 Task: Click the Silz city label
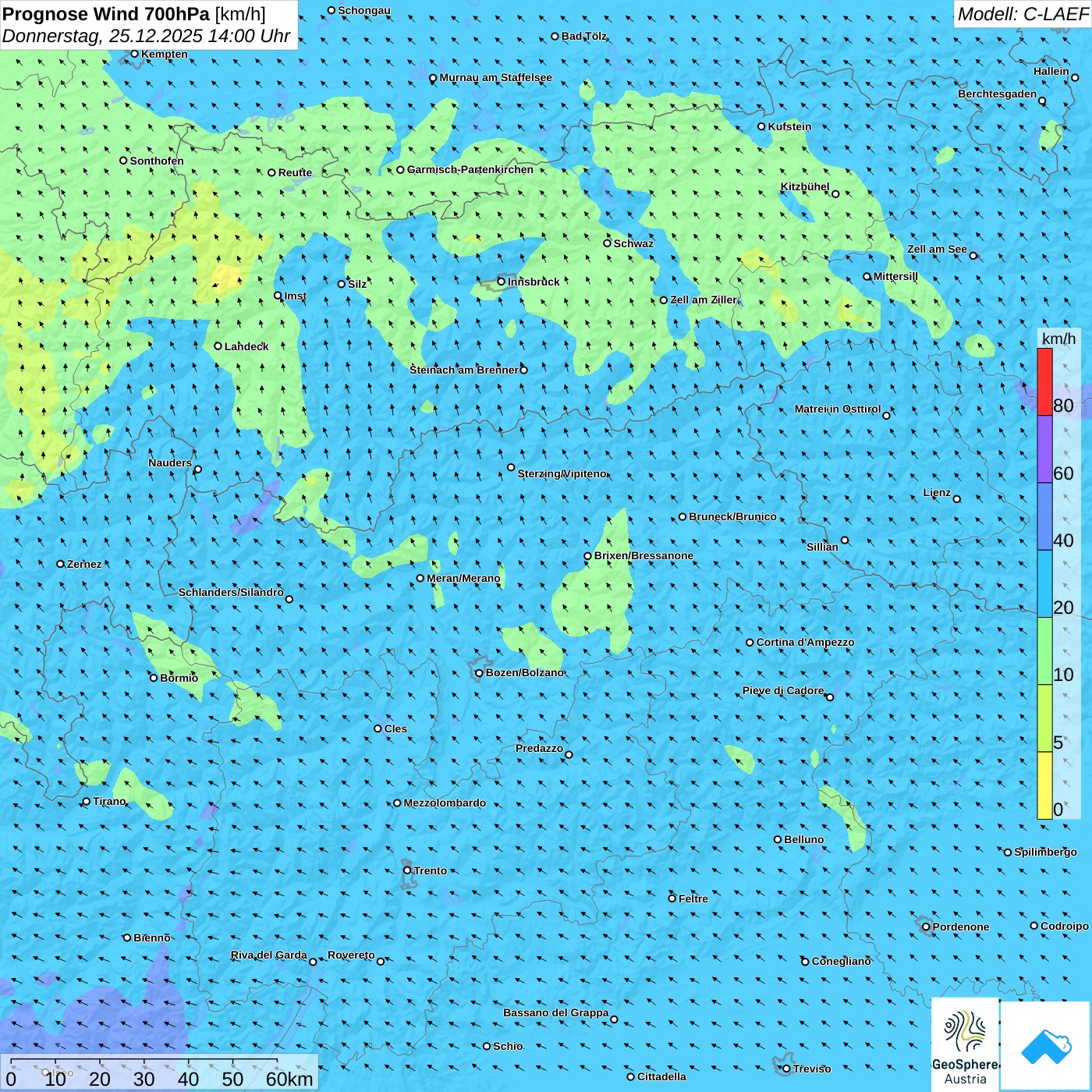point(357,284)
